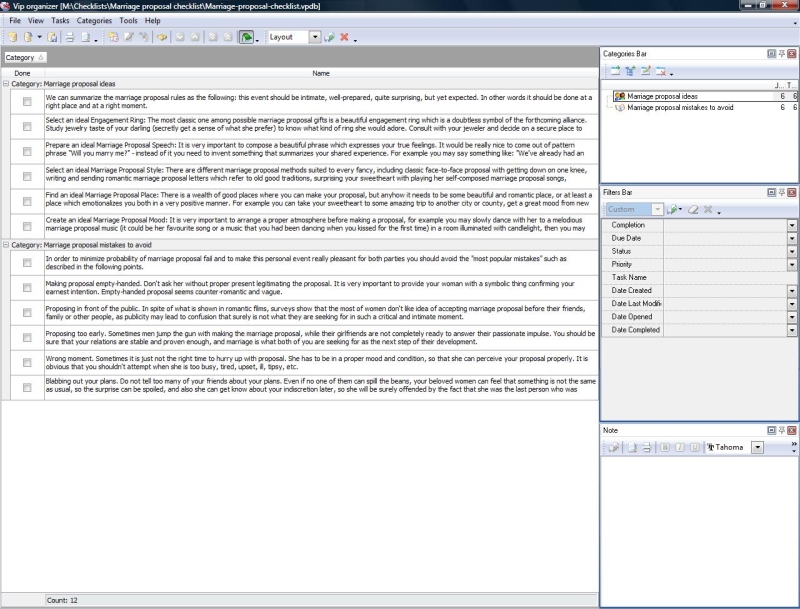Click the Category grouping header button
Image resolution: width=800 pixels, height=609 pixels.
click(24, 58)
